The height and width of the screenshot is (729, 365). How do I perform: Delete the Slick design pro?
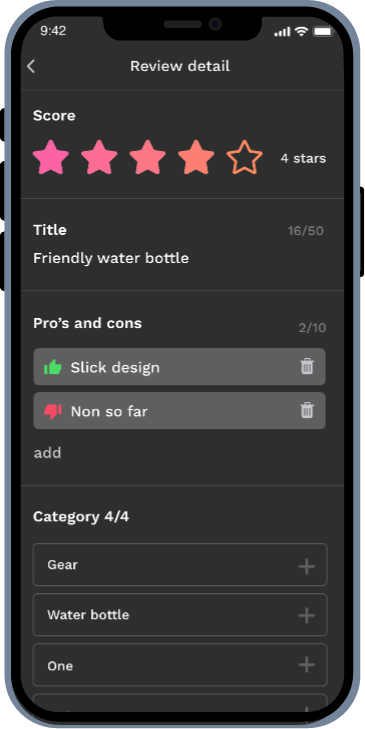tap(307, 366)
